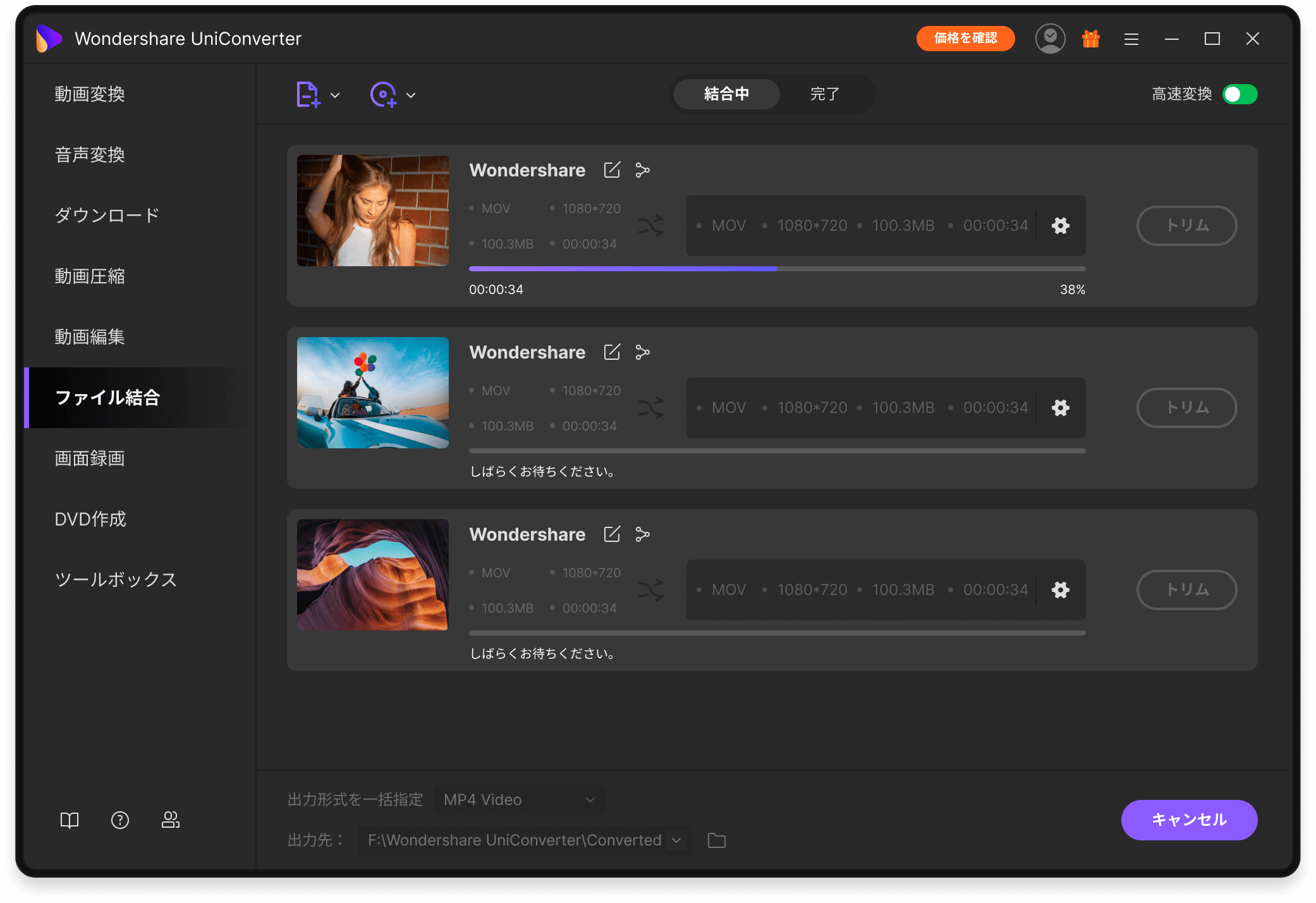Viewport: 1316px width, 903px height.
Task: Click the second video's share icon
Action: [642, 352]
